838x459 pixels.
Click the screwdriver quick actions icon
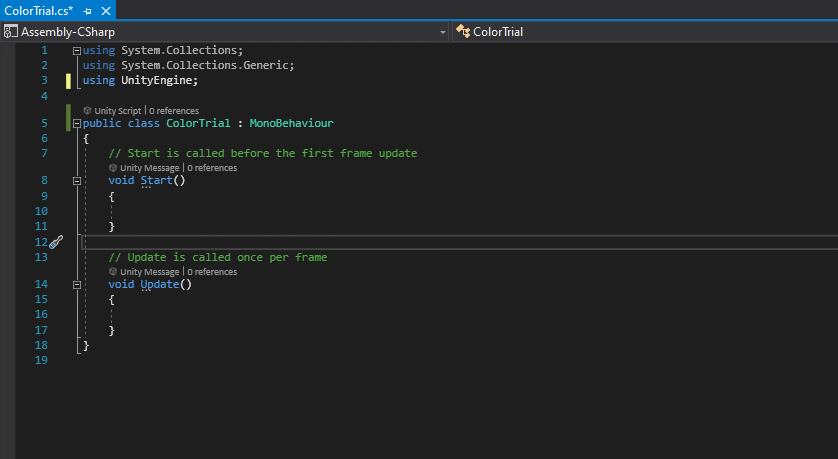click(x=56, y=242)
